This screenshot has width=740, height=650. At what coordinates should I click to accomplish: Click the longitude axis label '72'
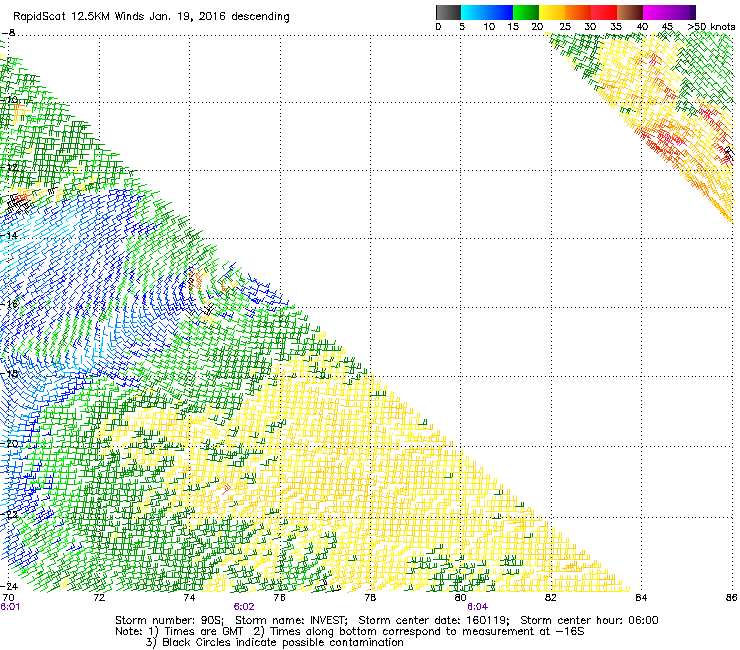(99, 598)
